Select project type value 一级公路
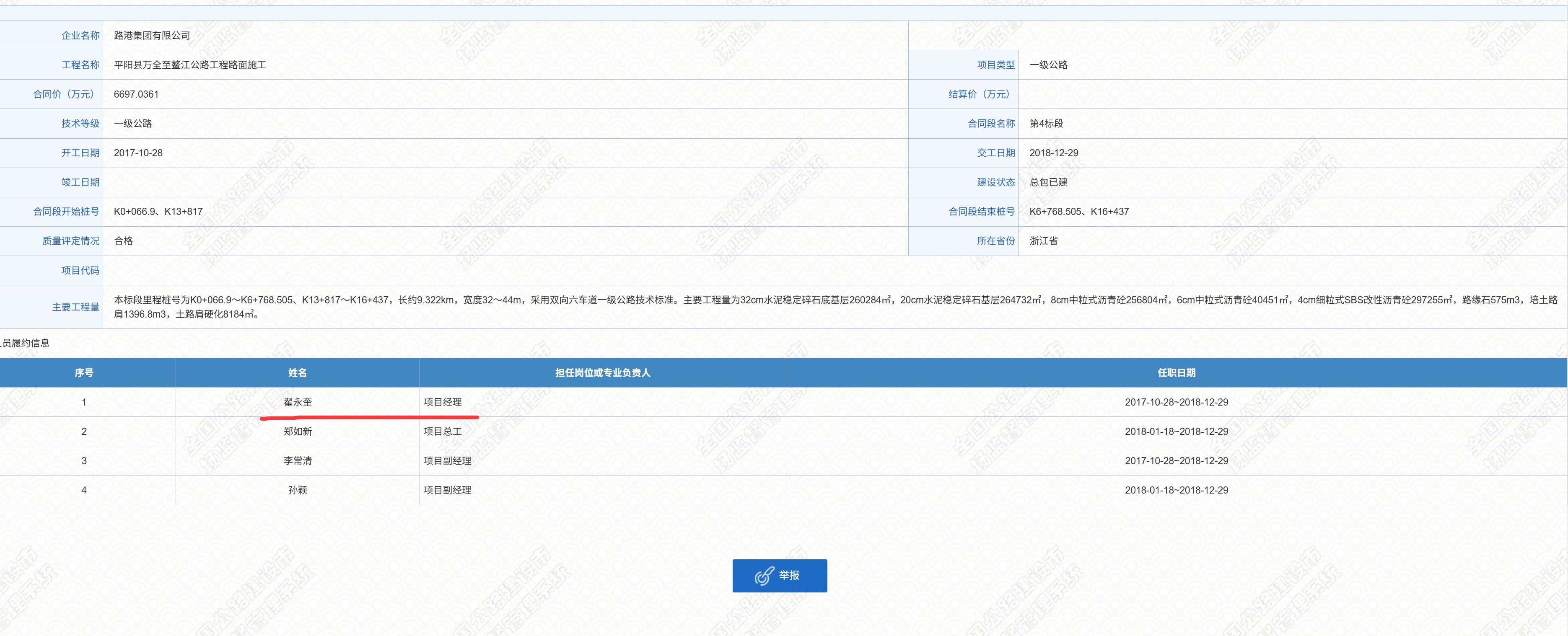The height and width of the screenshot is (636, 1568). click(x=1048, y=65)
